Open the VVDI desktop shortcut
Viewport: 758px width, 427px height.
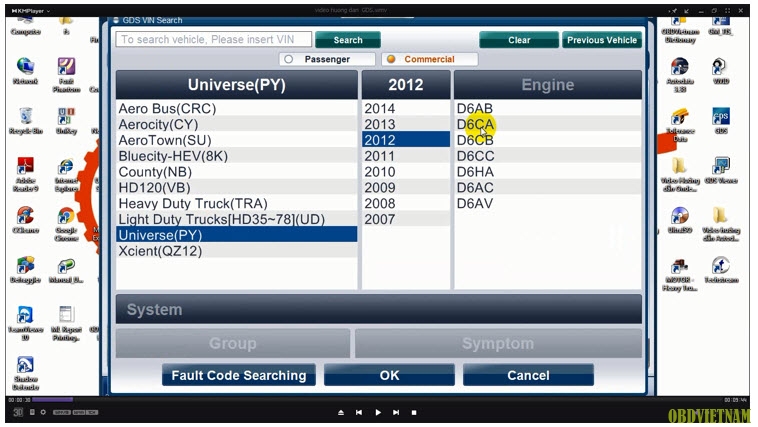point(721,70)
